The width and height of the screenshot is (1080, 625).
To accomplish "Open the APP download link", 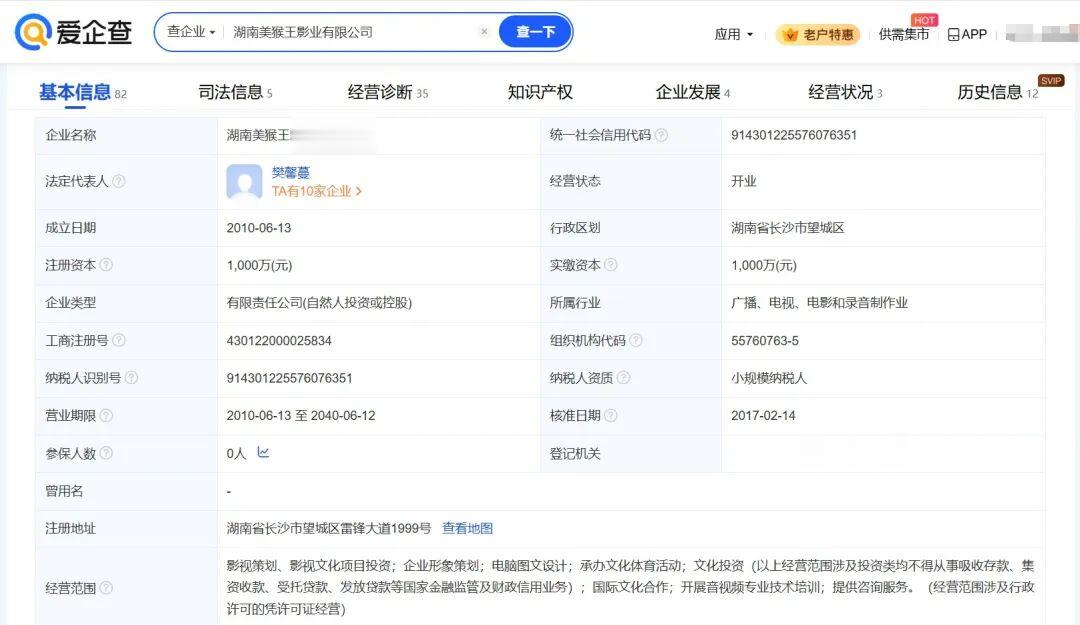I will pos(967,34).
